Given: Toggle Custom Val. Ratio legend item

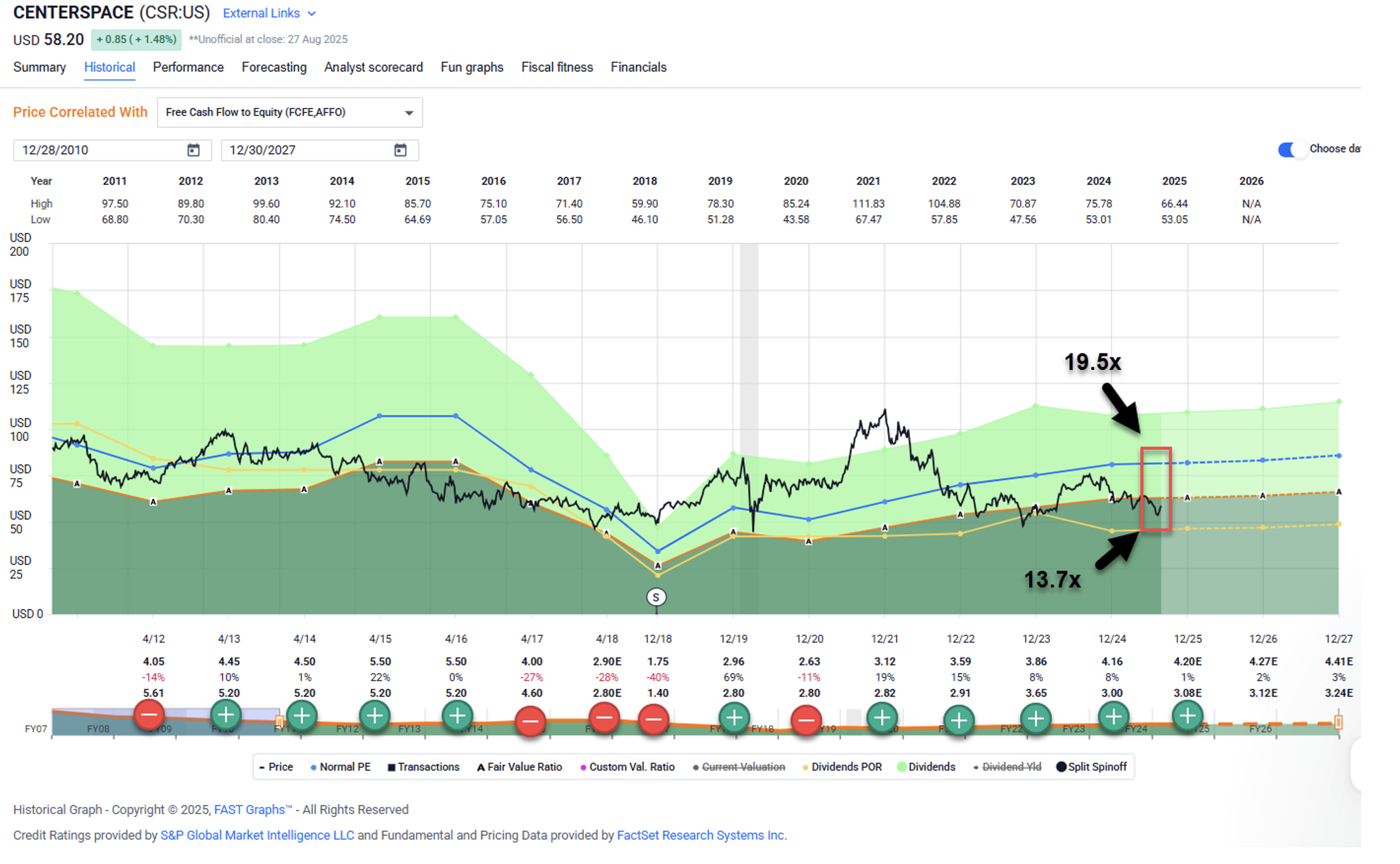Looking at the screenshot, I should [627, 768].
